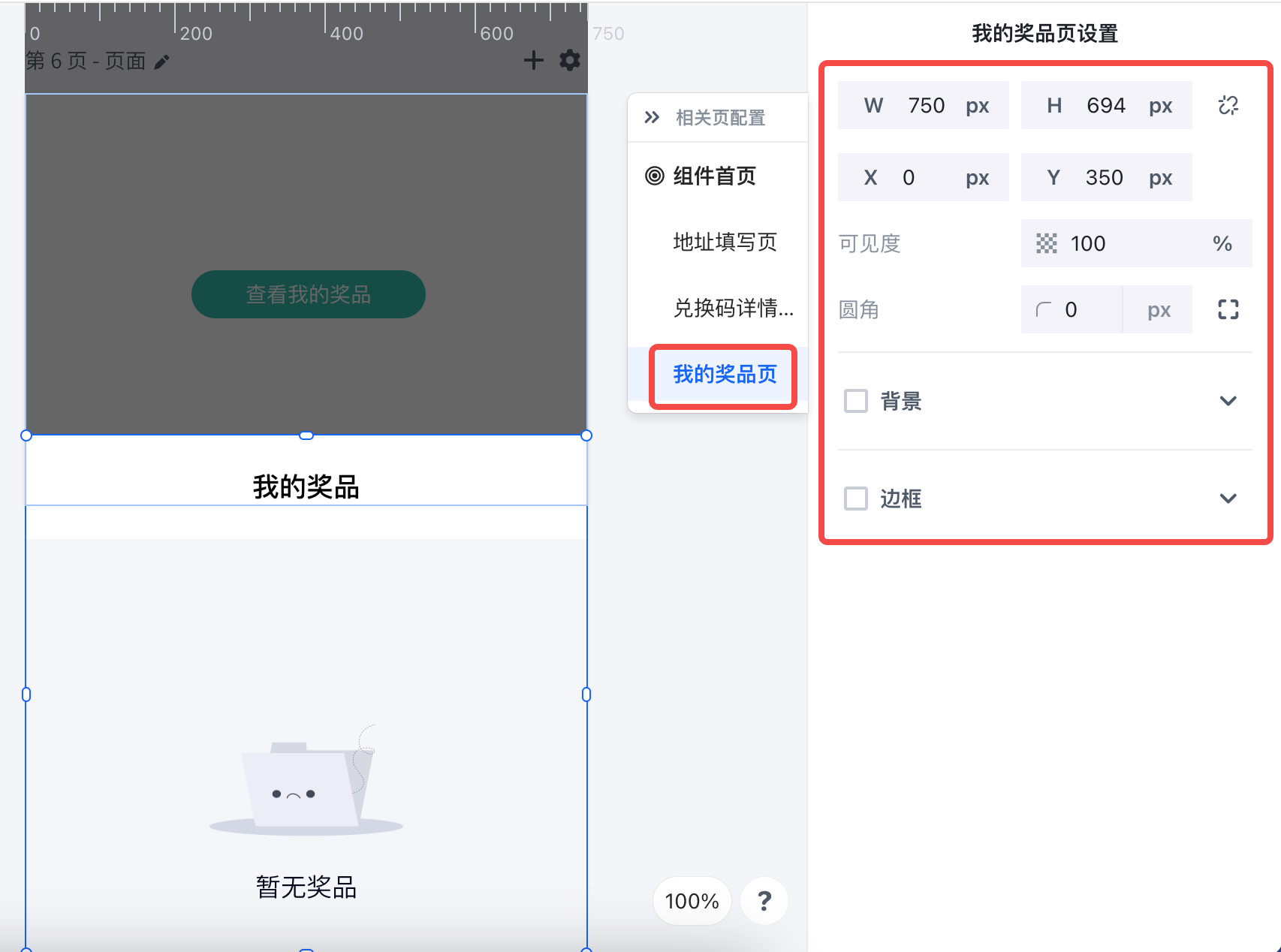
Task: Enable the 边框 checkbox
Action: click(x=856, y=499)
